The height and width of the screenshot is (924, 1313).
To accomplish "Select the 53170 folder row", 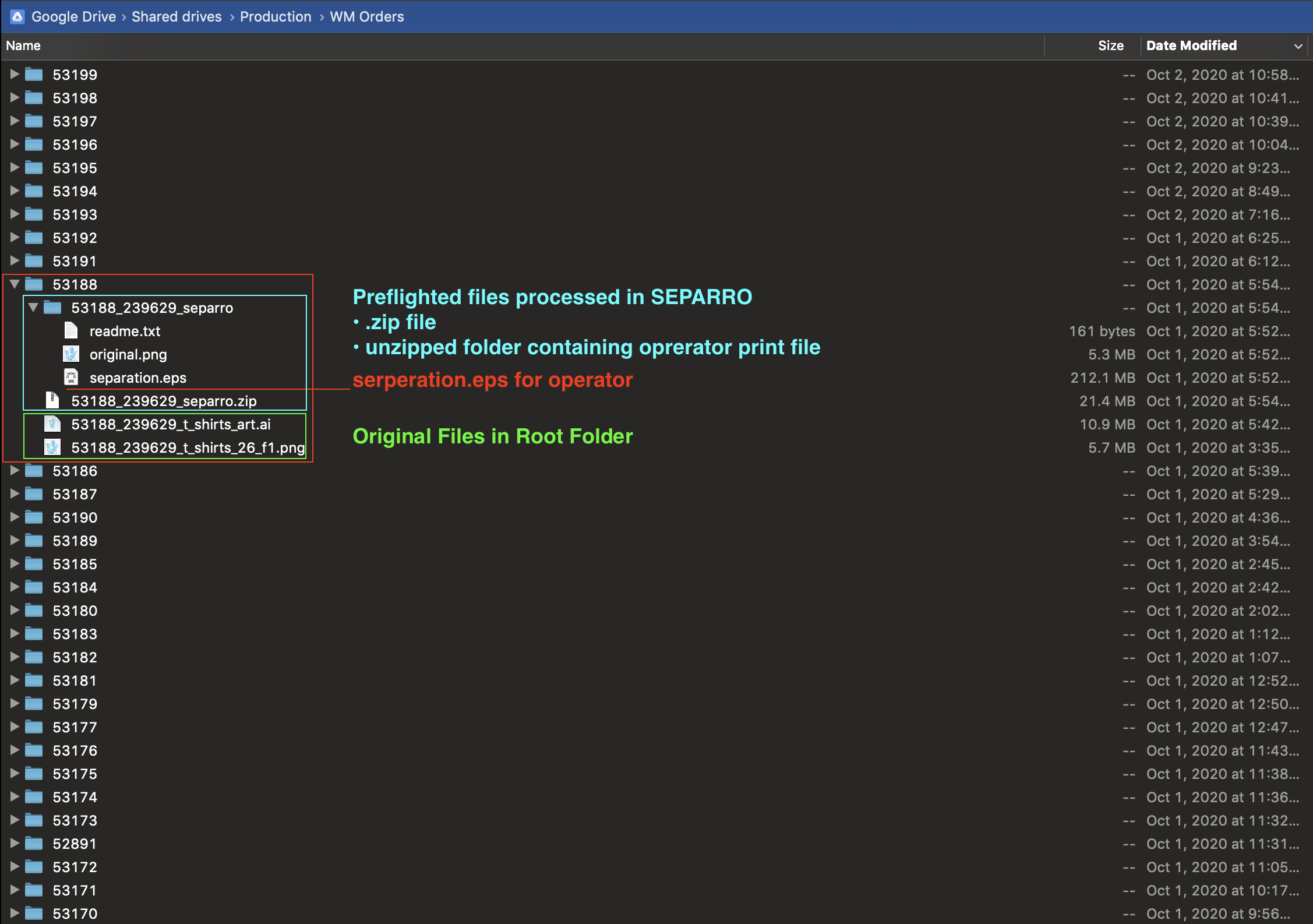I will (75, 914).
